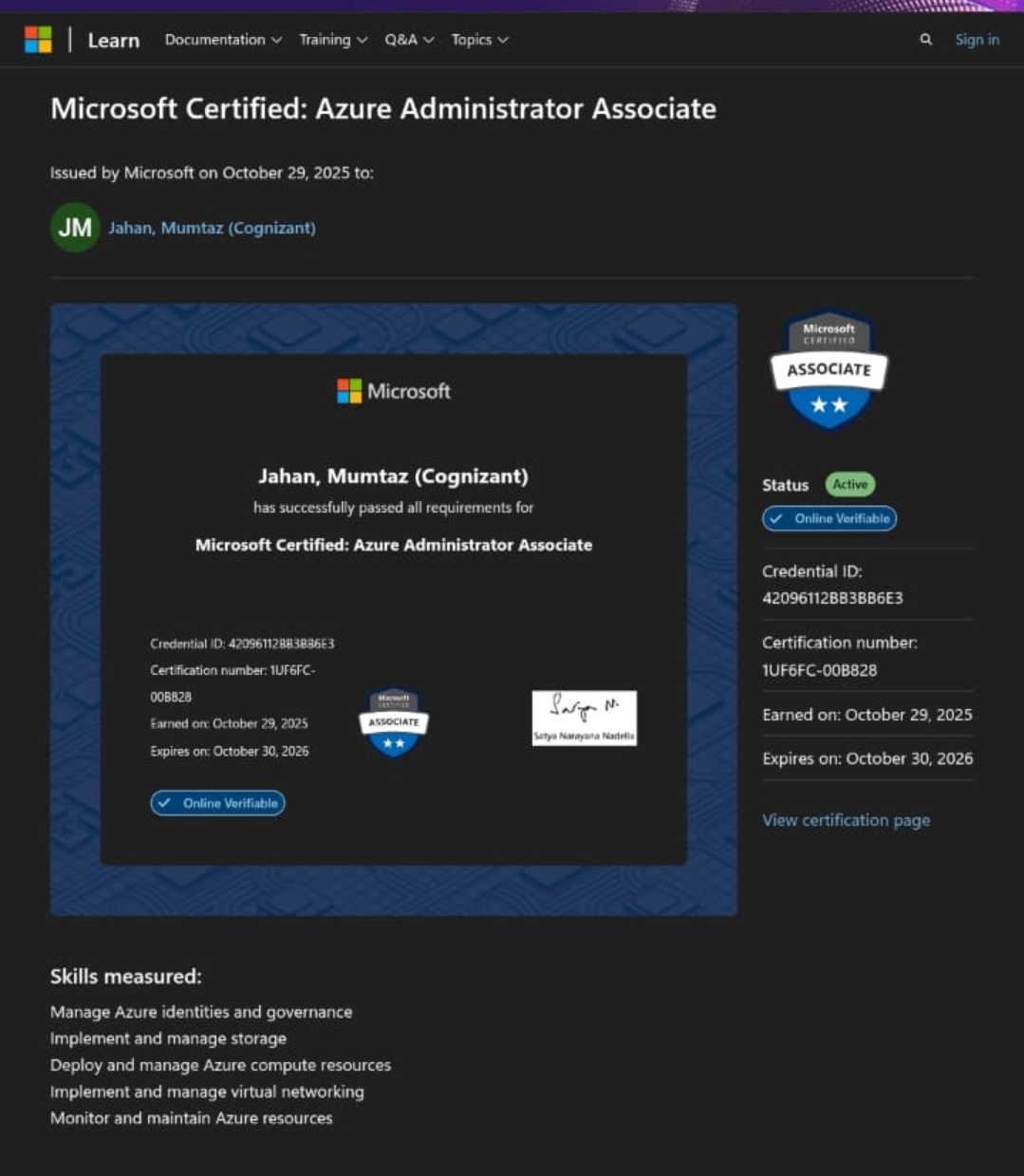This screenshot has height=1176, width=1024.
Task: Click the Learn wordmark next to the logo
Action: pos(113,40)
